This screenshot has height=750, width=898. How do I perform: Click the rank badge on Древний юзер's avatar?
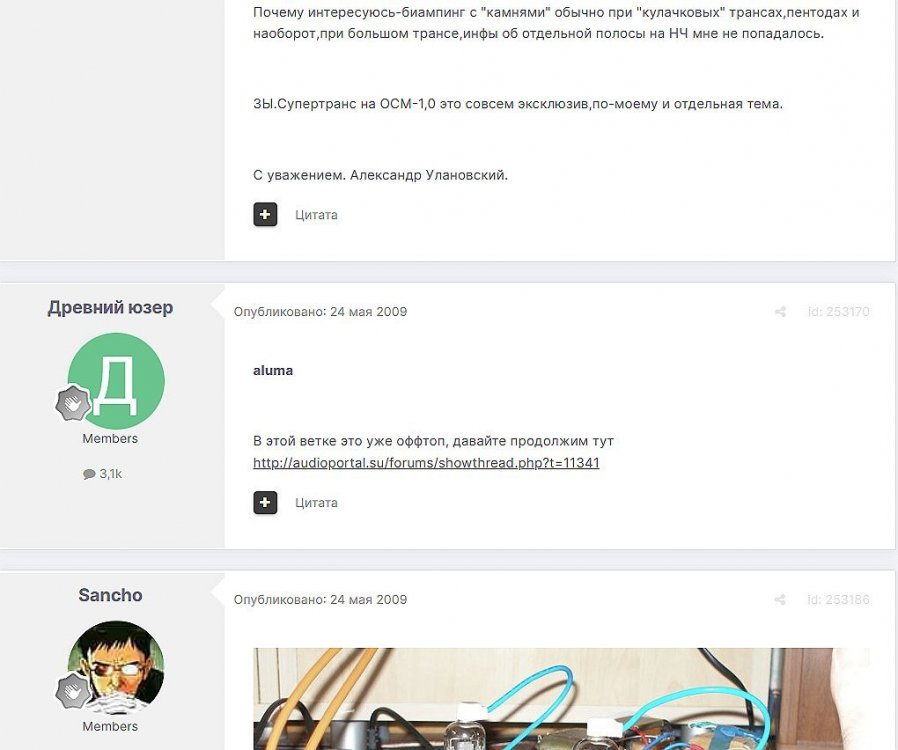click(73, 403)
